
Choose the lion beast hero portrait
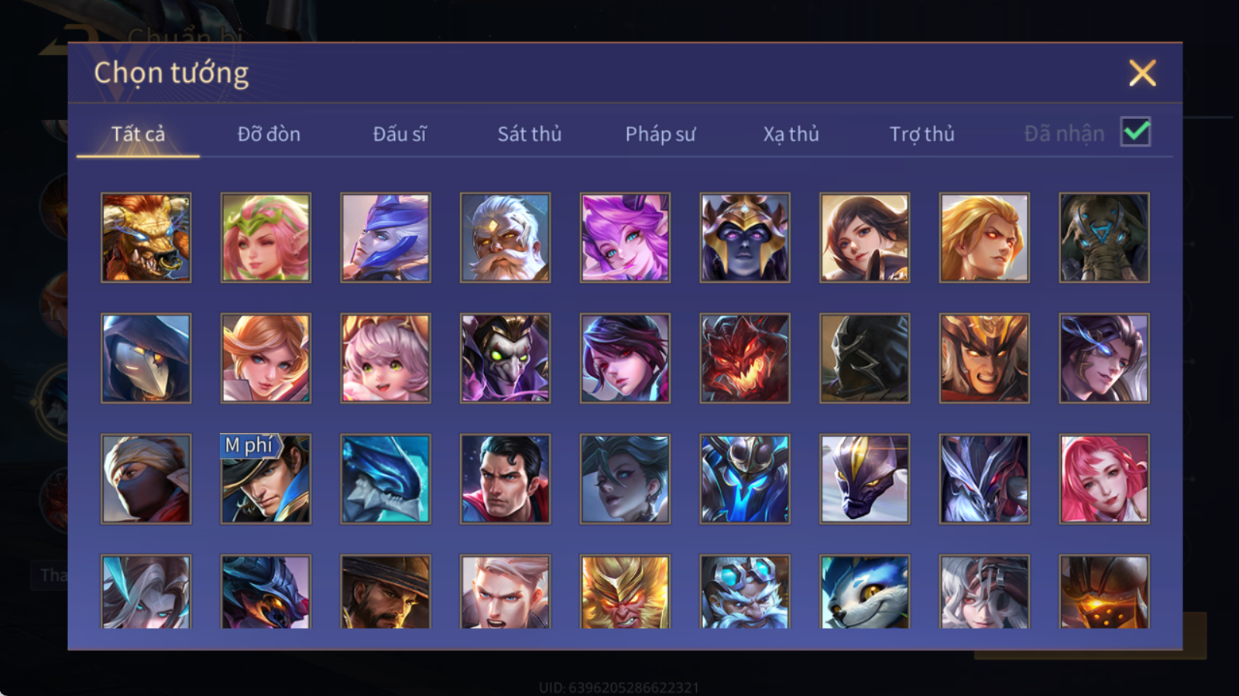146,238
